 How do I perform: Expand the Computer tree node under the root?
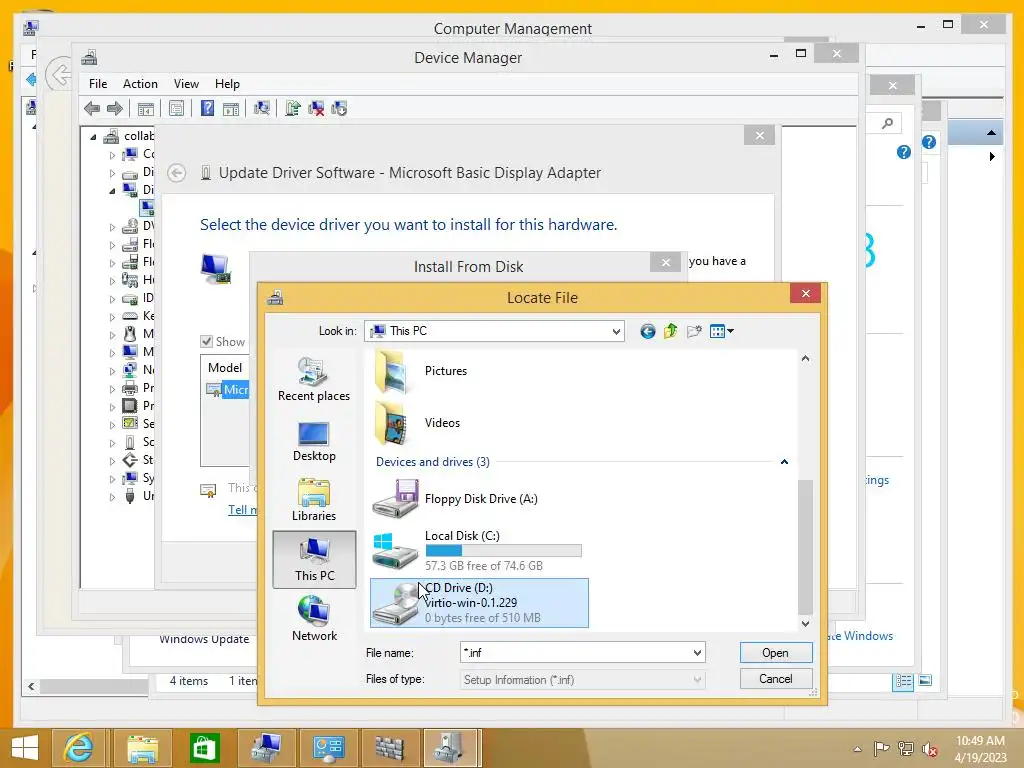[112, 155]
